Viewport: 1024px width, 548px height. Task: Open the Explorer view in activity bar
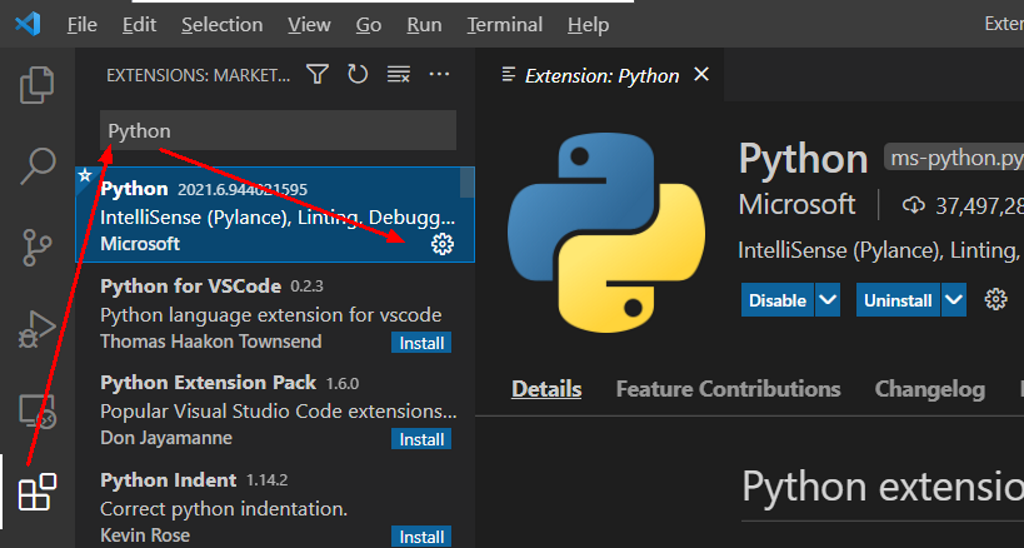[x=37, y=85]
